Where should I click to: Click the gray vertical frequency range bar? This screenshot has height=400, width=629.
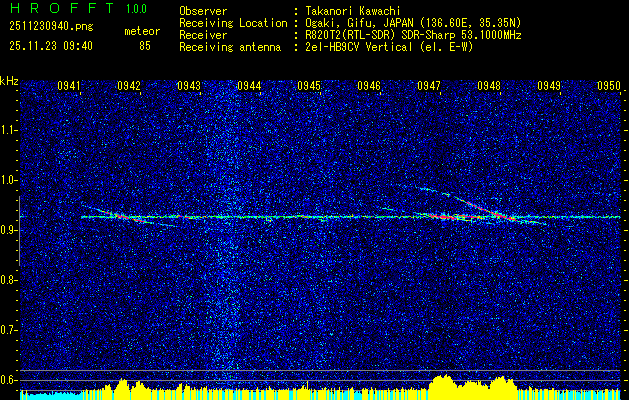(x=19, y=231)
